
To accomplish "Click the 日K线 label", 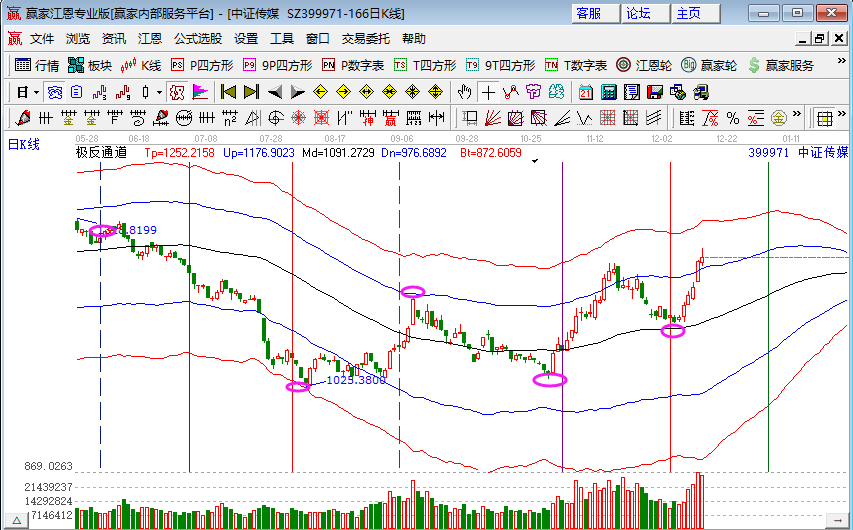I will pos(23,145).
